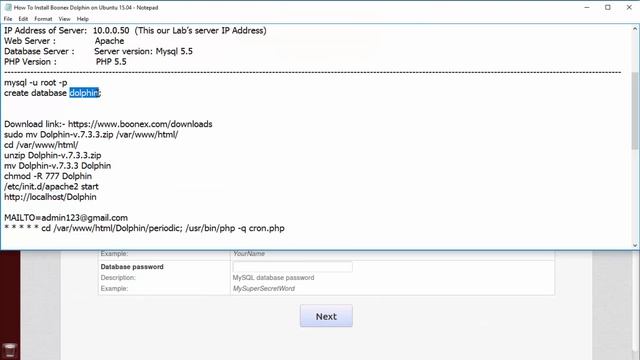Minimize the Notepad window
The width and height of the screenshot is (640, 360).
(x=587, y=7)
